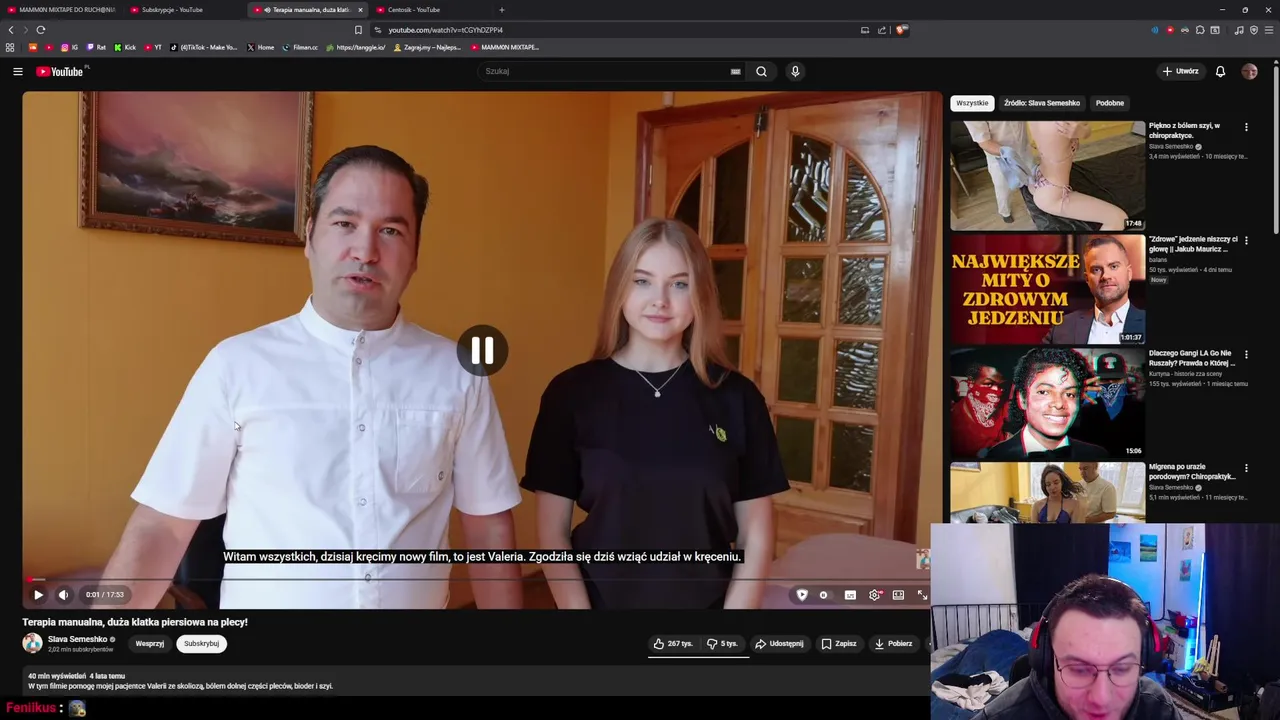Open the tanggle.io bookmark
Screen dimensions: 1280x720
[356, 47]
